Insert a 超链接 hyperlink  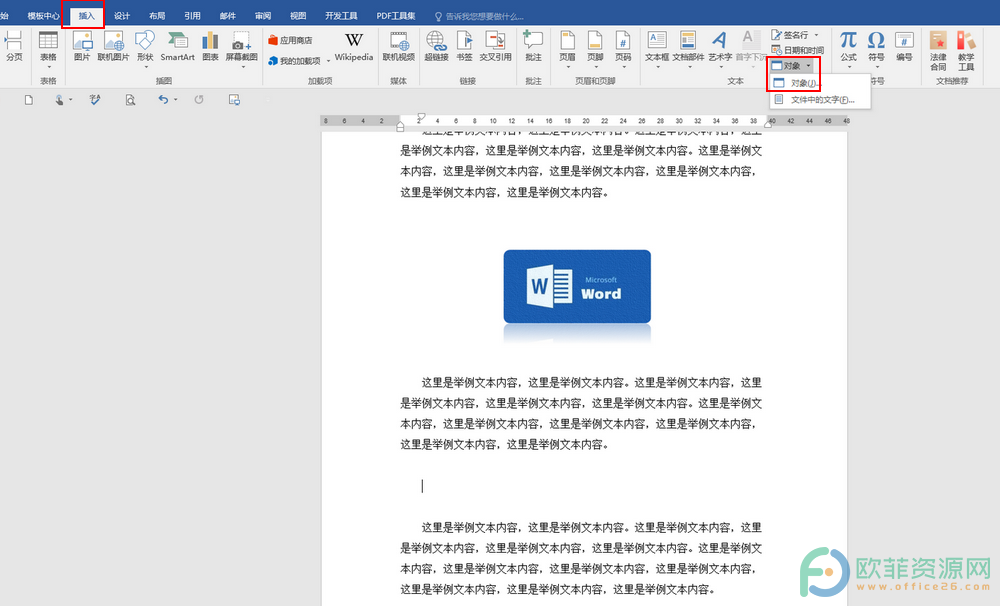point(436,46)
